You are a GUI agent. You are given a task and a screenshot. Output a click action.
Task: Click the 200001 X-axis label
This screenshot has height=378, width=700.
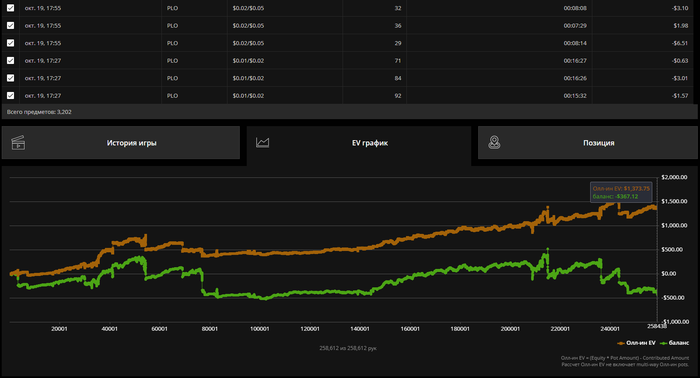click(510, 329)
